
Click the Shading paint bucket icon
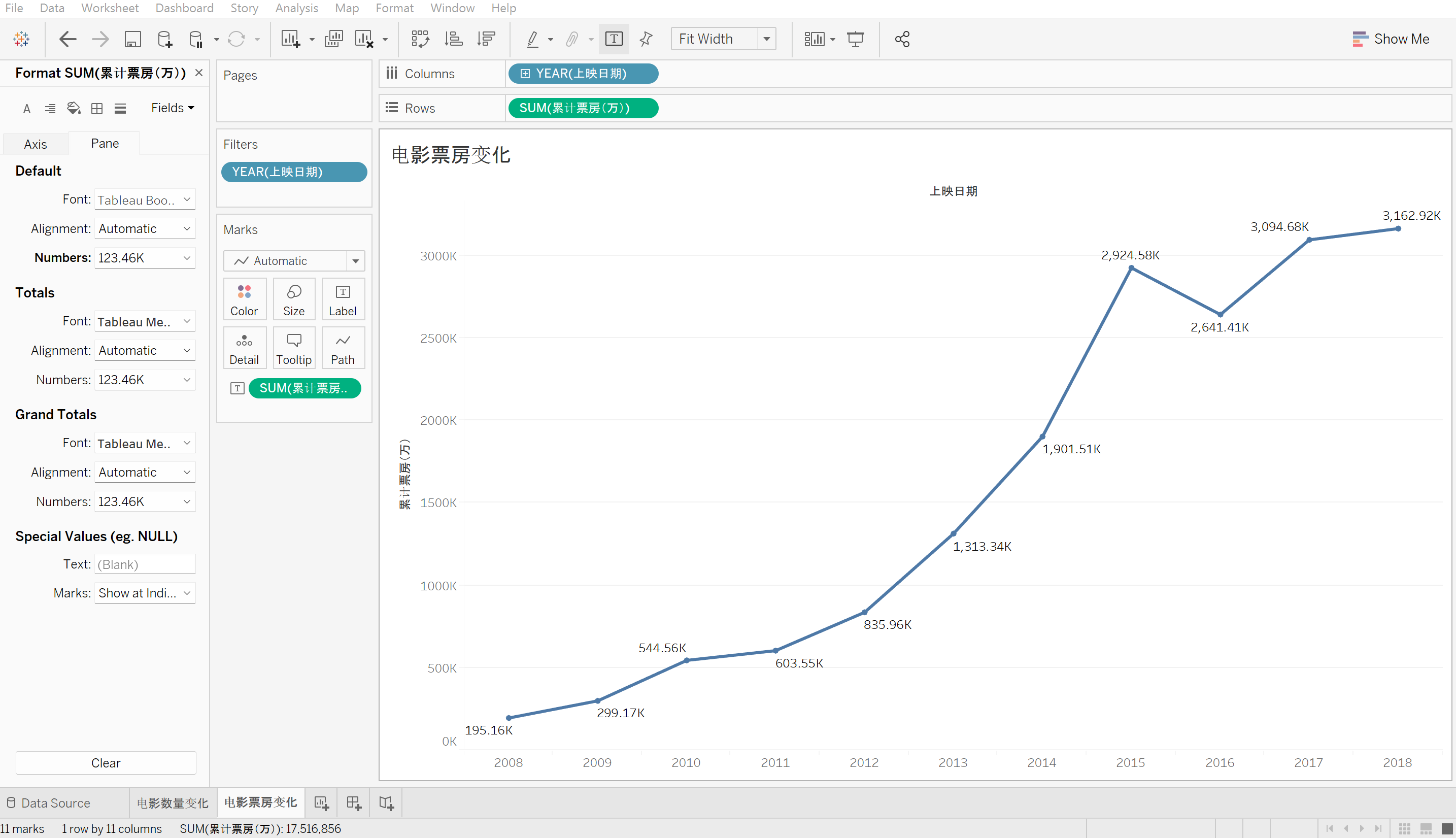(73, 108)
